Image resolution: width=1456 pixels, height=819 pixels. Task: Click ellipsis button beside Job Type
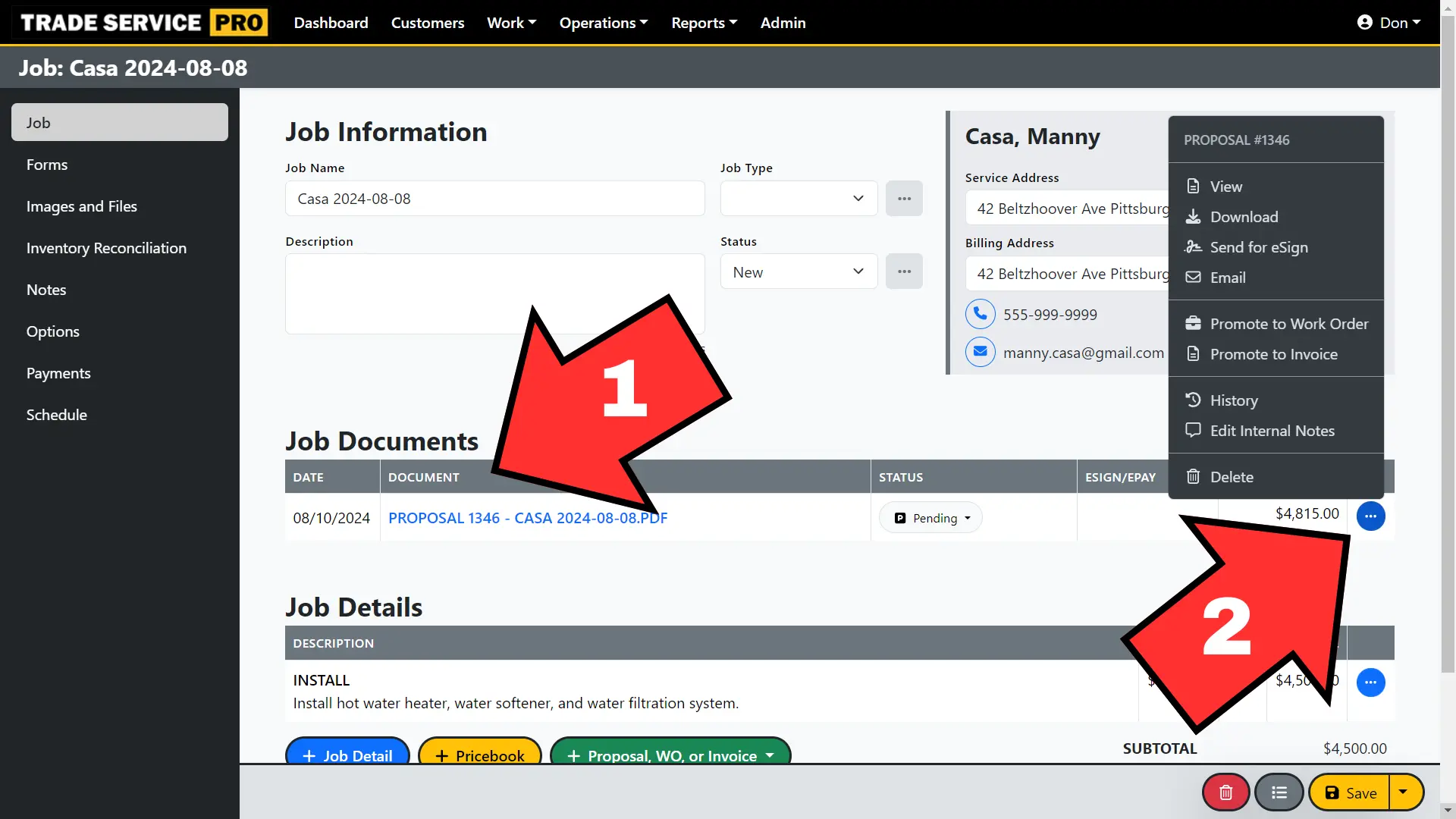(x=904, y=199)
